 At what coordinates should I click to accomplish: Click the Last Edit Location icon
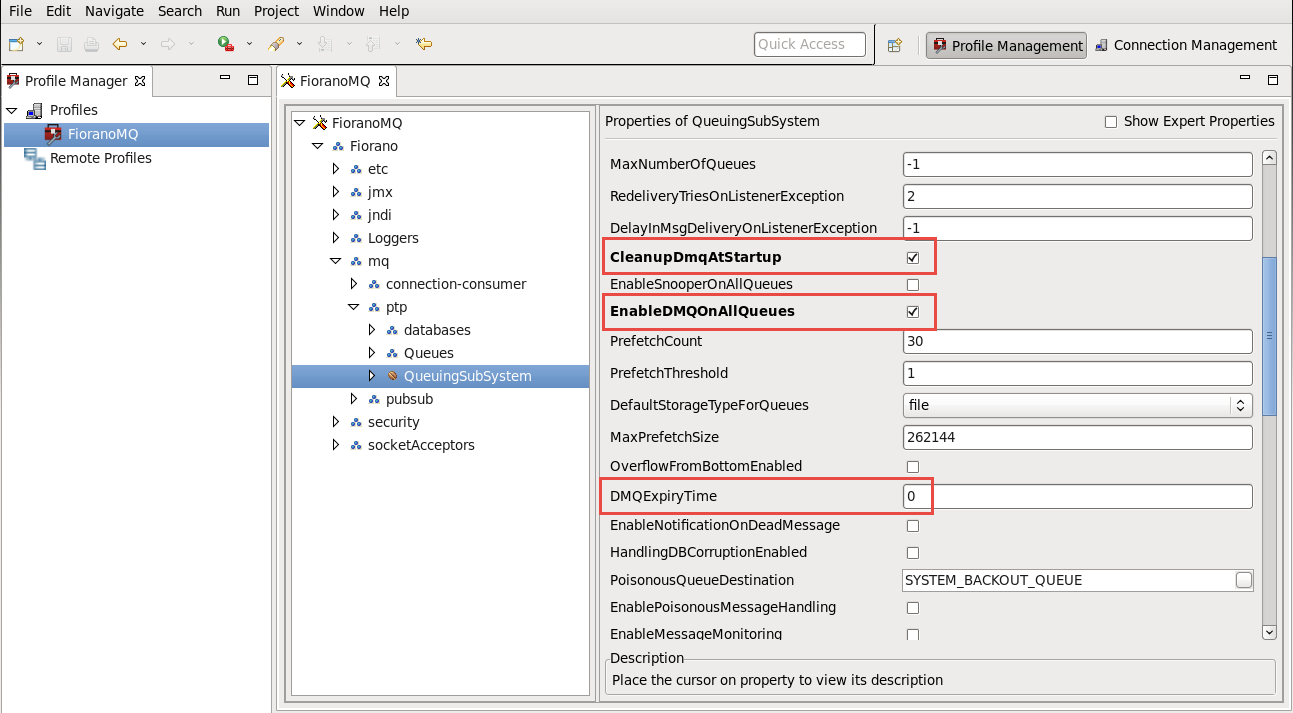tap(424, 44)
